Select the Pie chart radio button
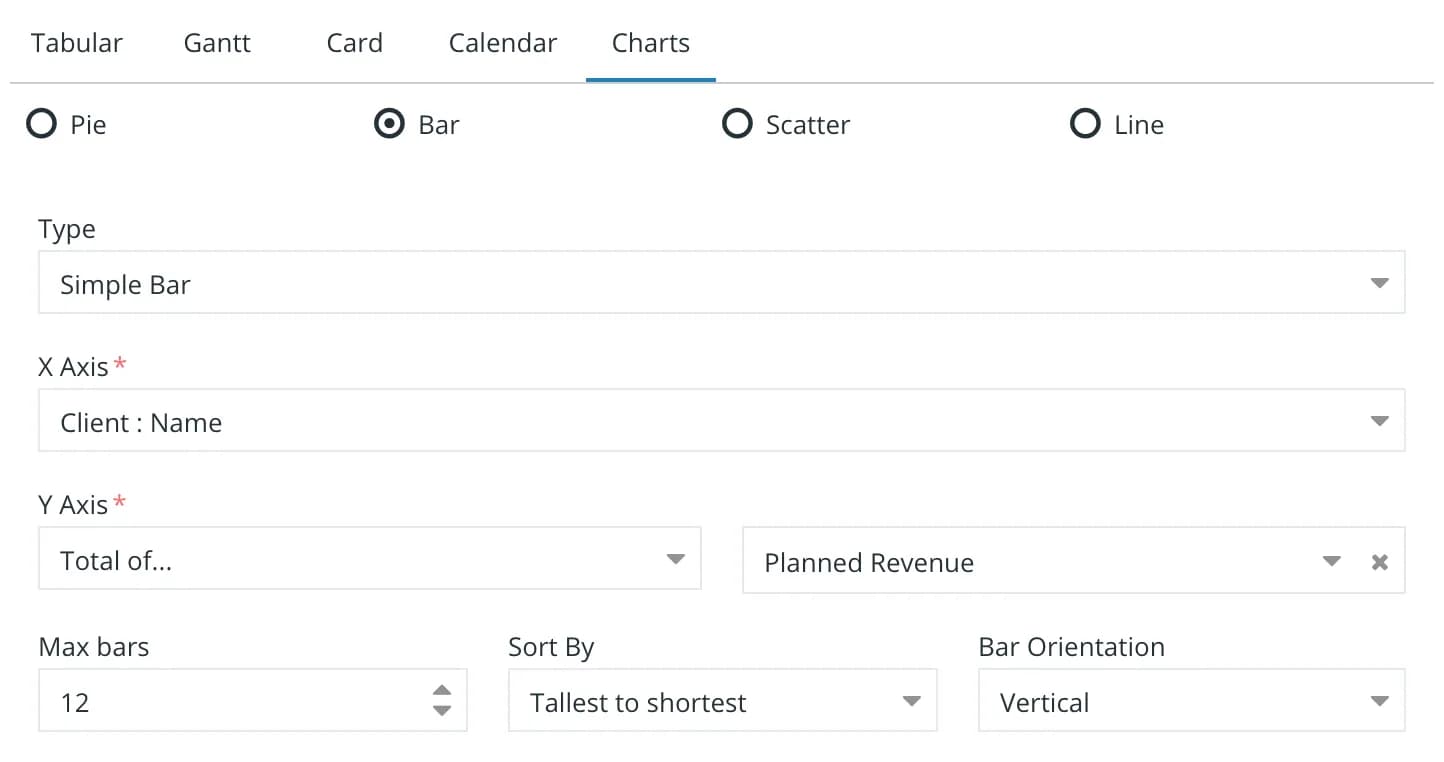This screenshot has width=1444, height=762. click(41, 124)
